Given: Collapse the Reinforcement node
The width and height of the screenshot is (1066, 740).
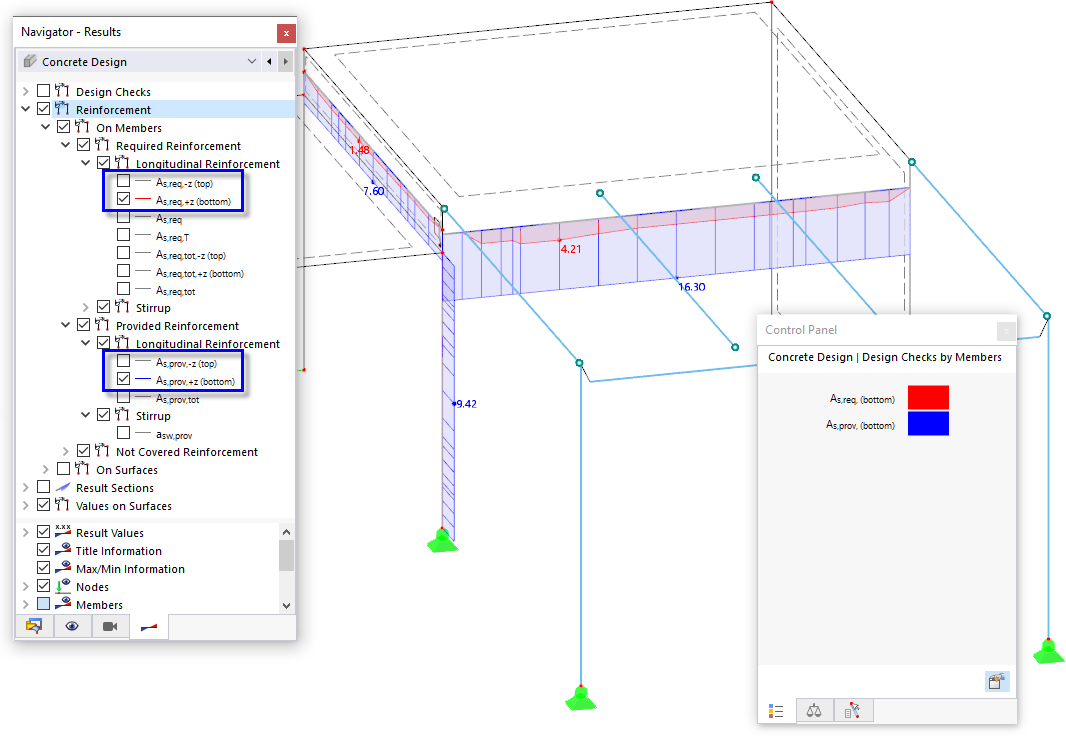Looking at the screenshot, I should click(25, 109).
